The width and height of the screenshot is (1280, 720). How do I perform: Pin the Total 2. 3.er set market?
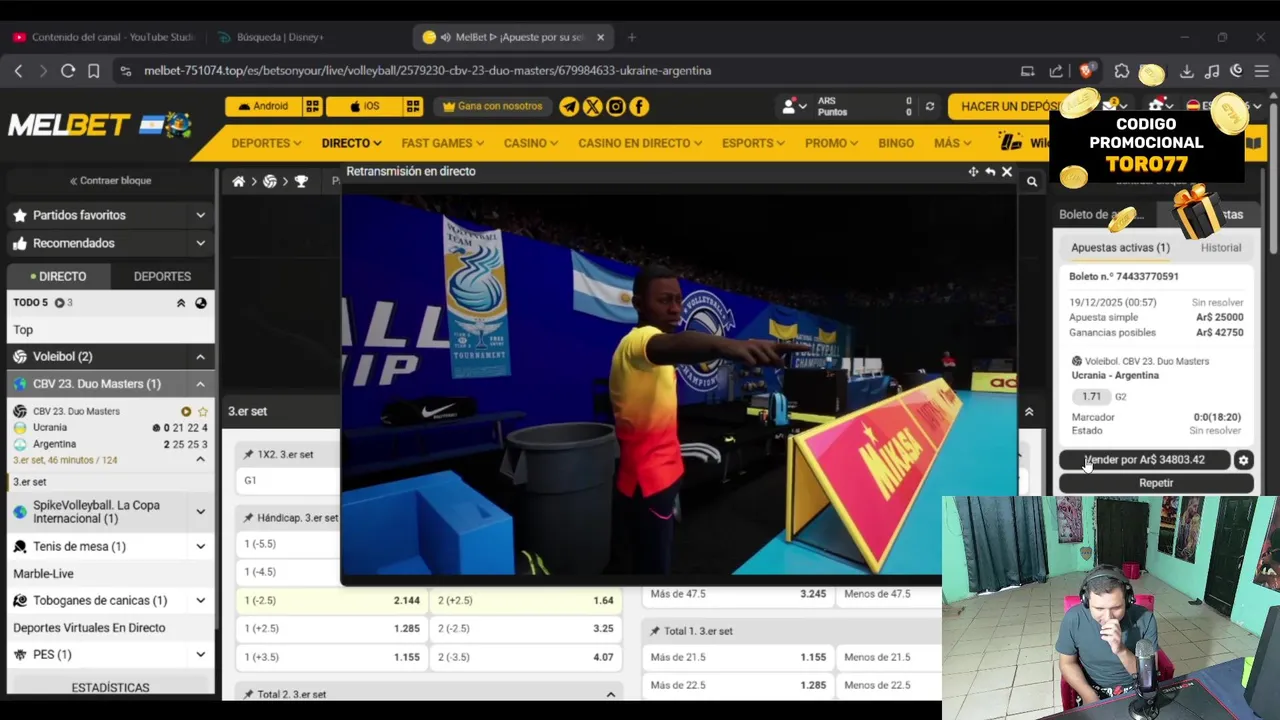(248, 694)
